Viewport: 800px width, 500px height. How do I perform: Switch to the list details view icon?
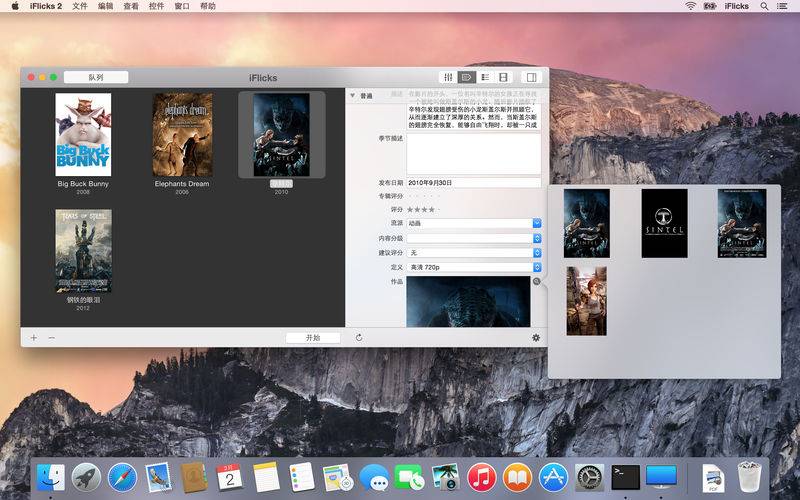(x=485, y=77)
